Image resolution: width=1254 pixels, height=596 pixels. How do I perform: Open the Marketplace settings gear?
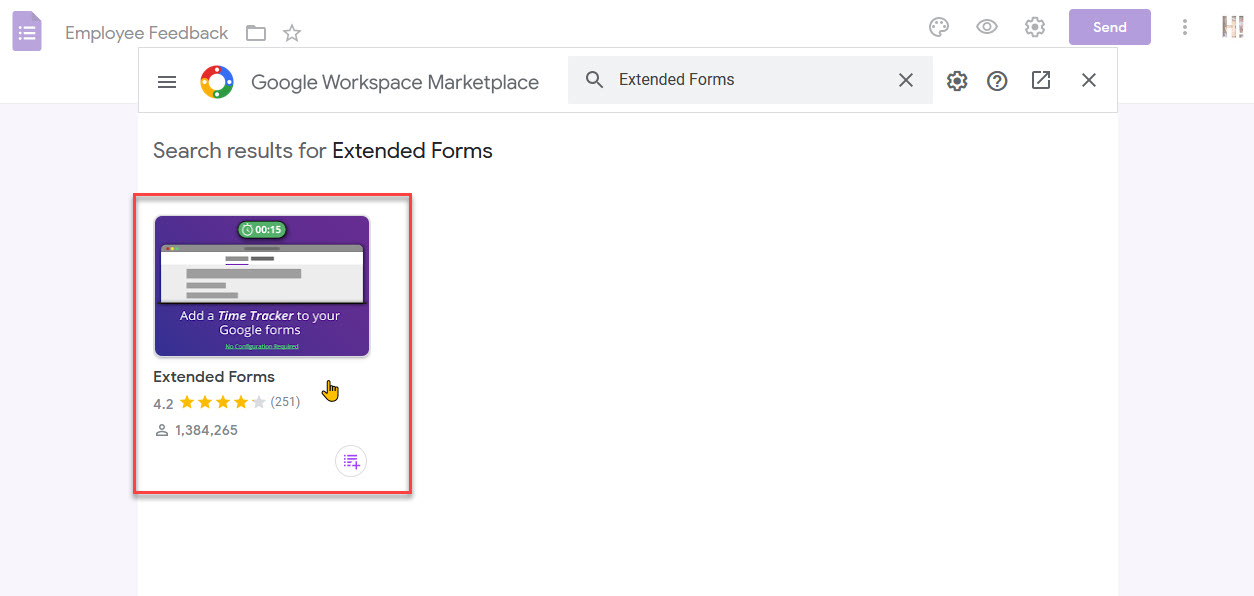click(x=957, y=80)
